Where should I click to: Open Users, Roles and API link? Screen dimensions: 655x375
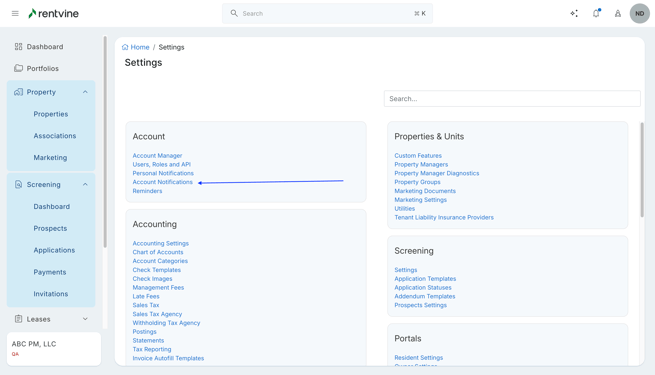point(162,164)
